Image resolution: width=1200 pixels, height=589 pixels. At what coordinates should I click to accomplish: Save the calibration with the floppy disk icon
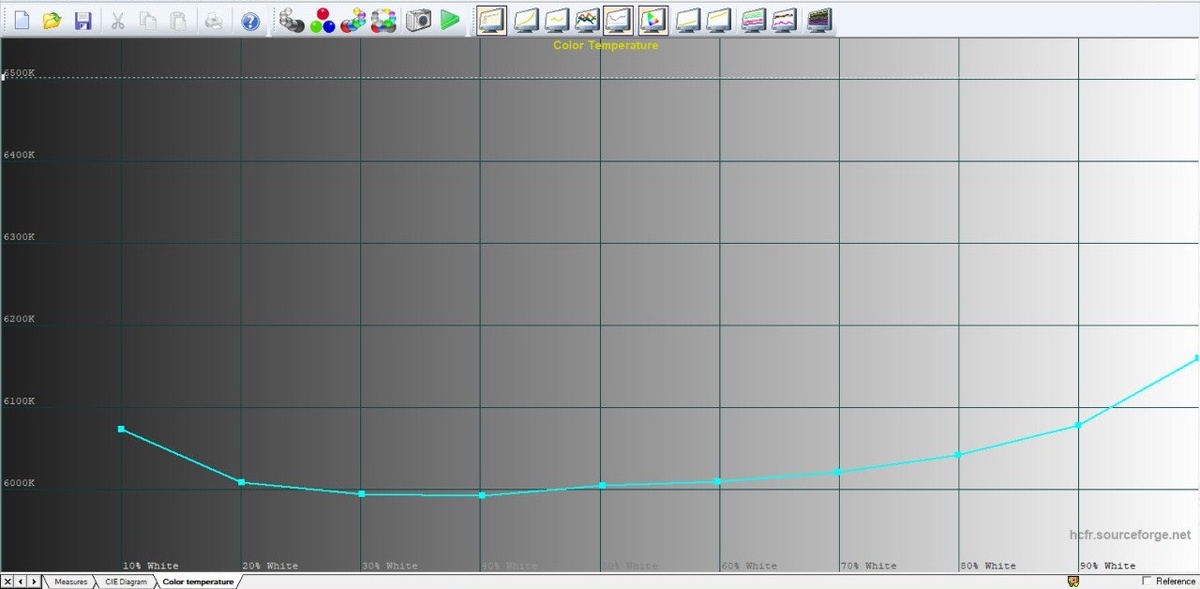point(84,19)
